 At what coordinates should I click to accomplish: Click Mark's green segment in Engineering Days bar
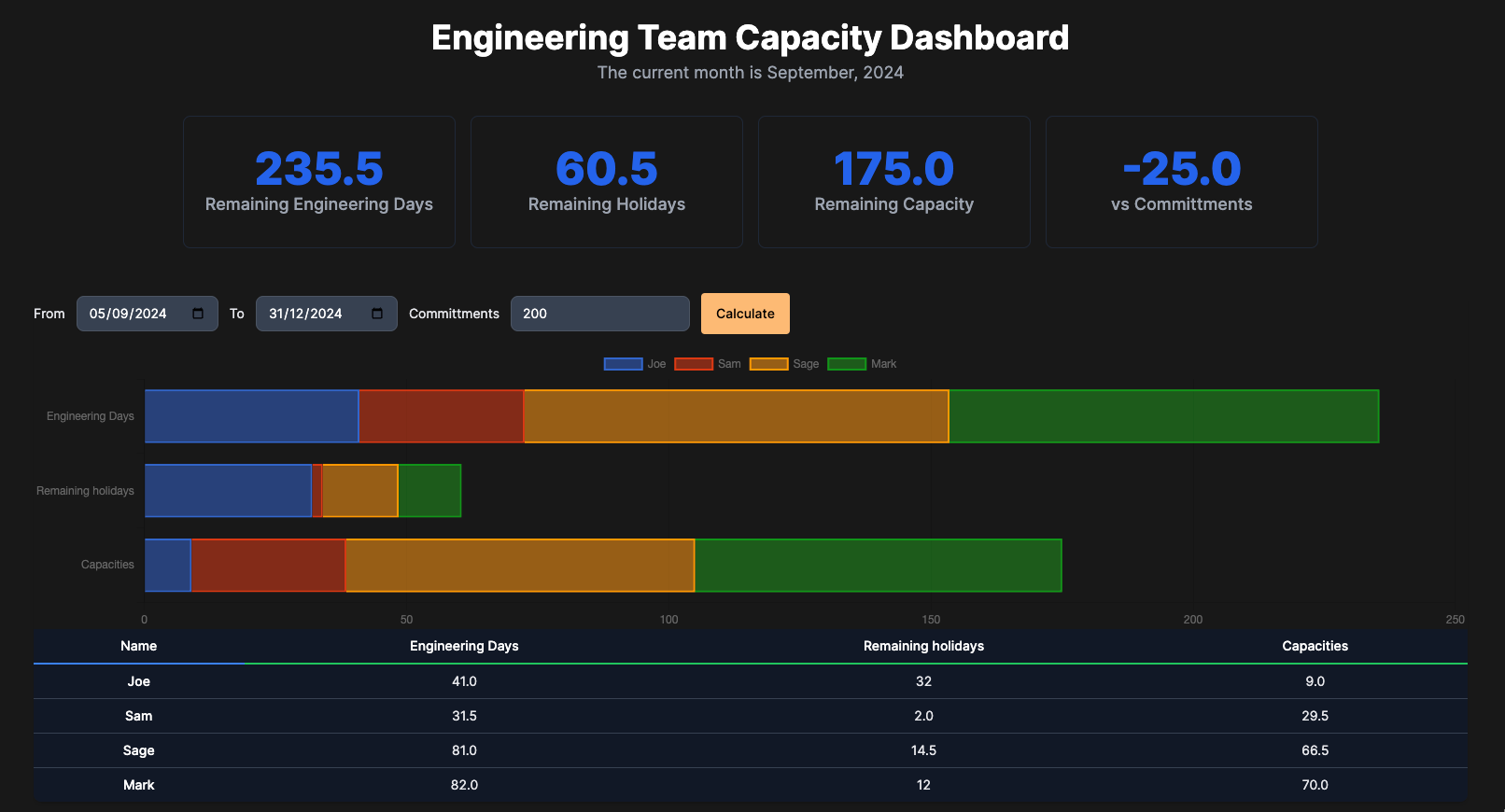click(x=1164, y=416)
